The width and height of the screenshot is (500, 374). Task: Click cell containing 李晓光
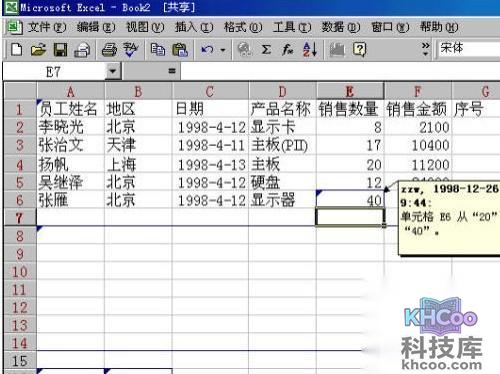[x=70, y=127]
